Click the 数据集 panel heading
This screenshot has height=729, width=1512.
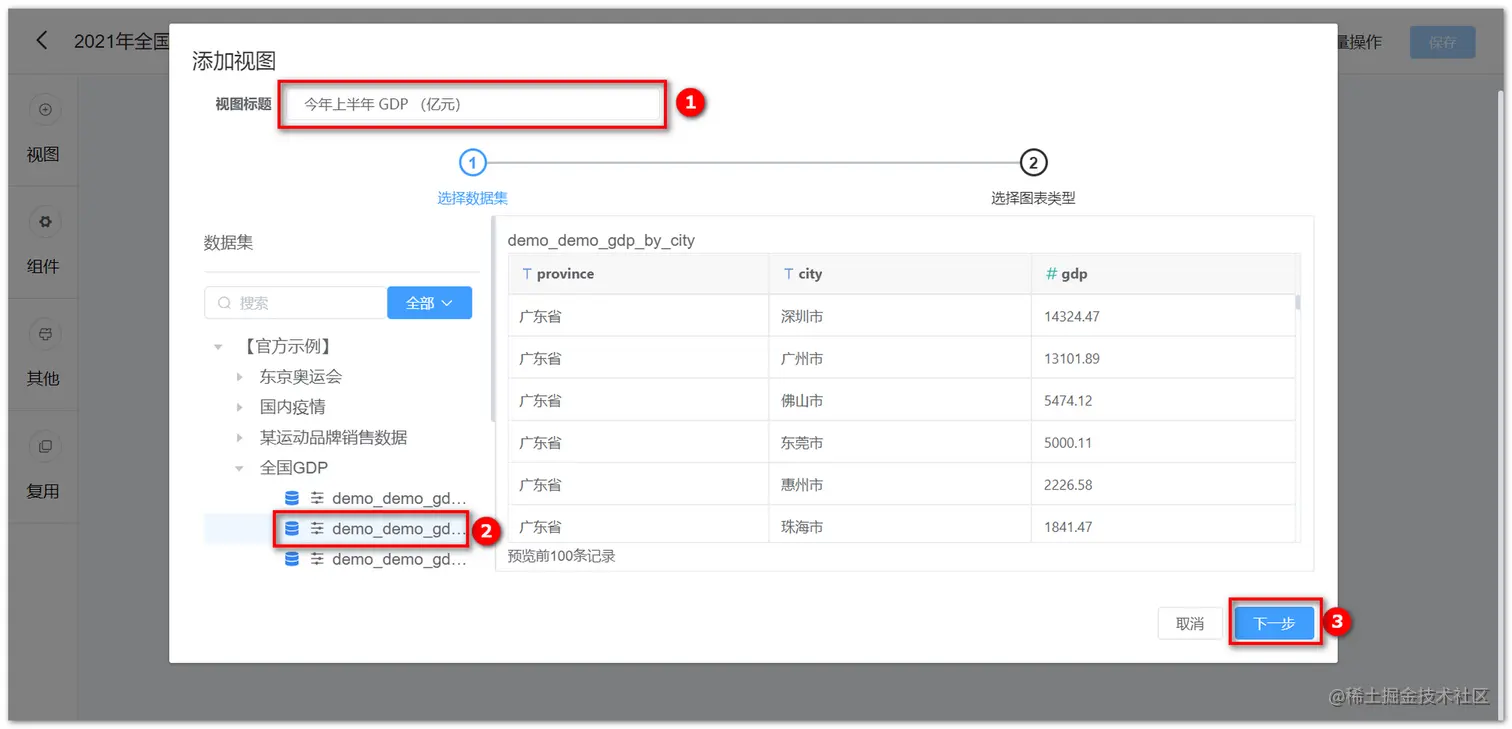229,243
